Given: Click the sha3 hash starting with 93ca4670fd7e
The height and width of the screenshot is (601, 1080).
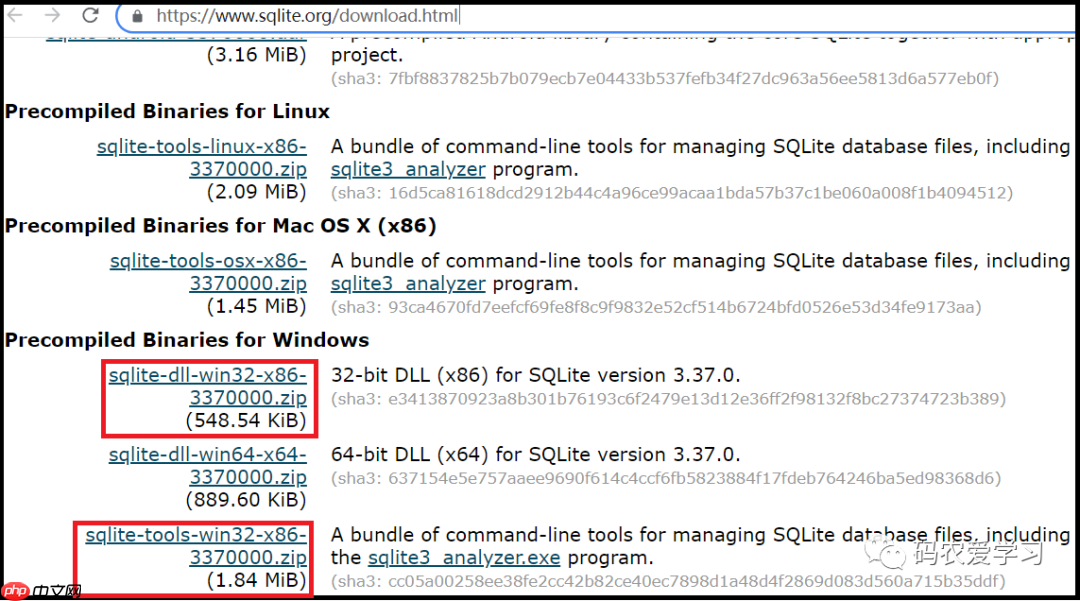Looking at the screenshot, I should [x=656, y=307].
